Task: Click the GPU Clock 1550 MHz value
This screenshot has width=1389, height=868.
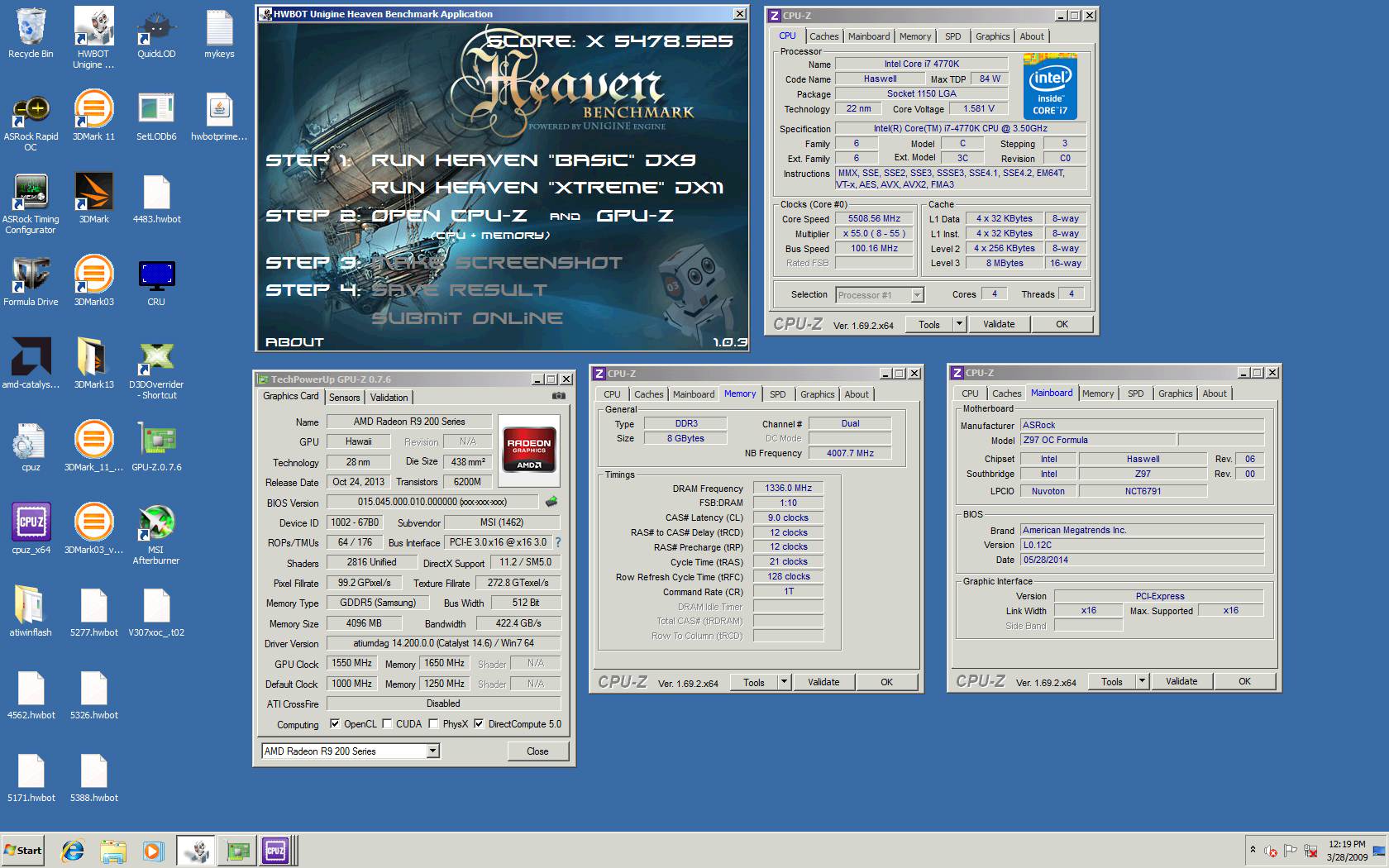Action: [351, 663]
